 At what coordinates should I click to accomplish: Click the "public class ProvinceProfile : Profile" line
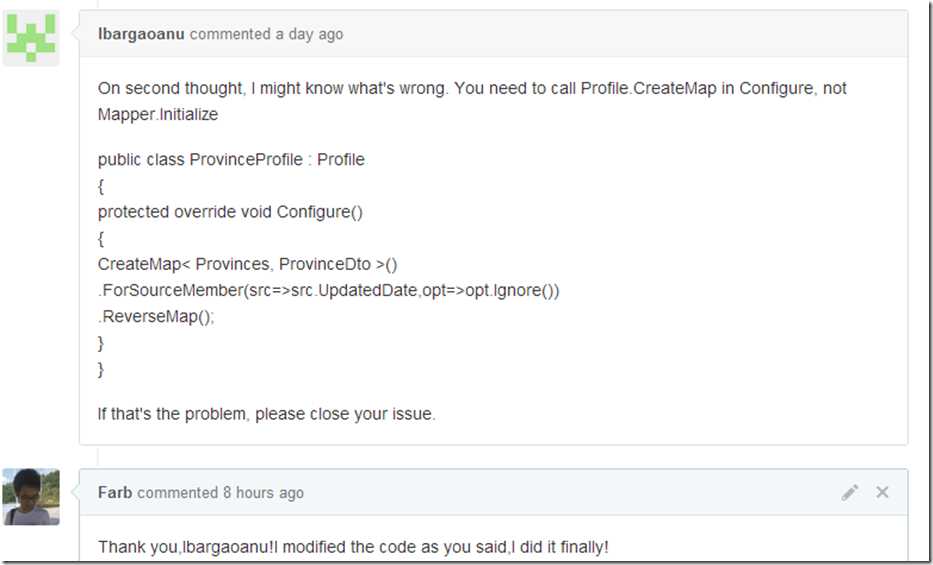coord(231,160)
